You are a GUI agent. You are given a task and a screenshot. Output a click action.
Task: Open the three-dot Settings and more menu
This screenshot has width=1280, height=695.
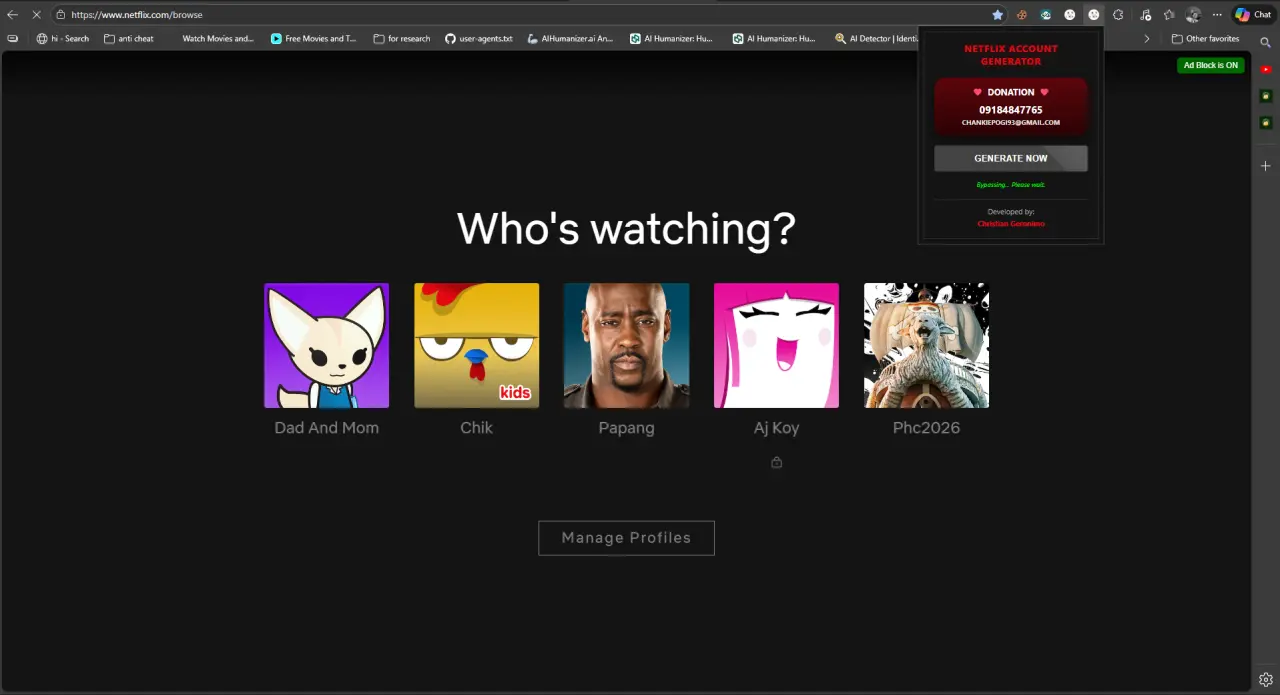pos(1217,15)
